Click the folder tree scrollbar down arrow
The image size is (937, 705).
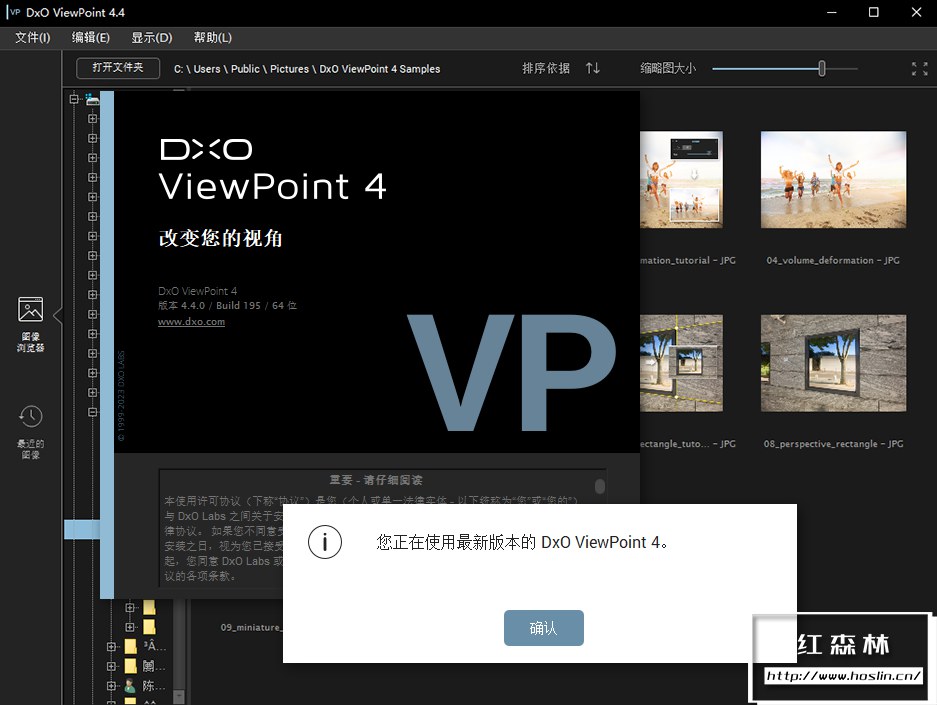point(179,697)
